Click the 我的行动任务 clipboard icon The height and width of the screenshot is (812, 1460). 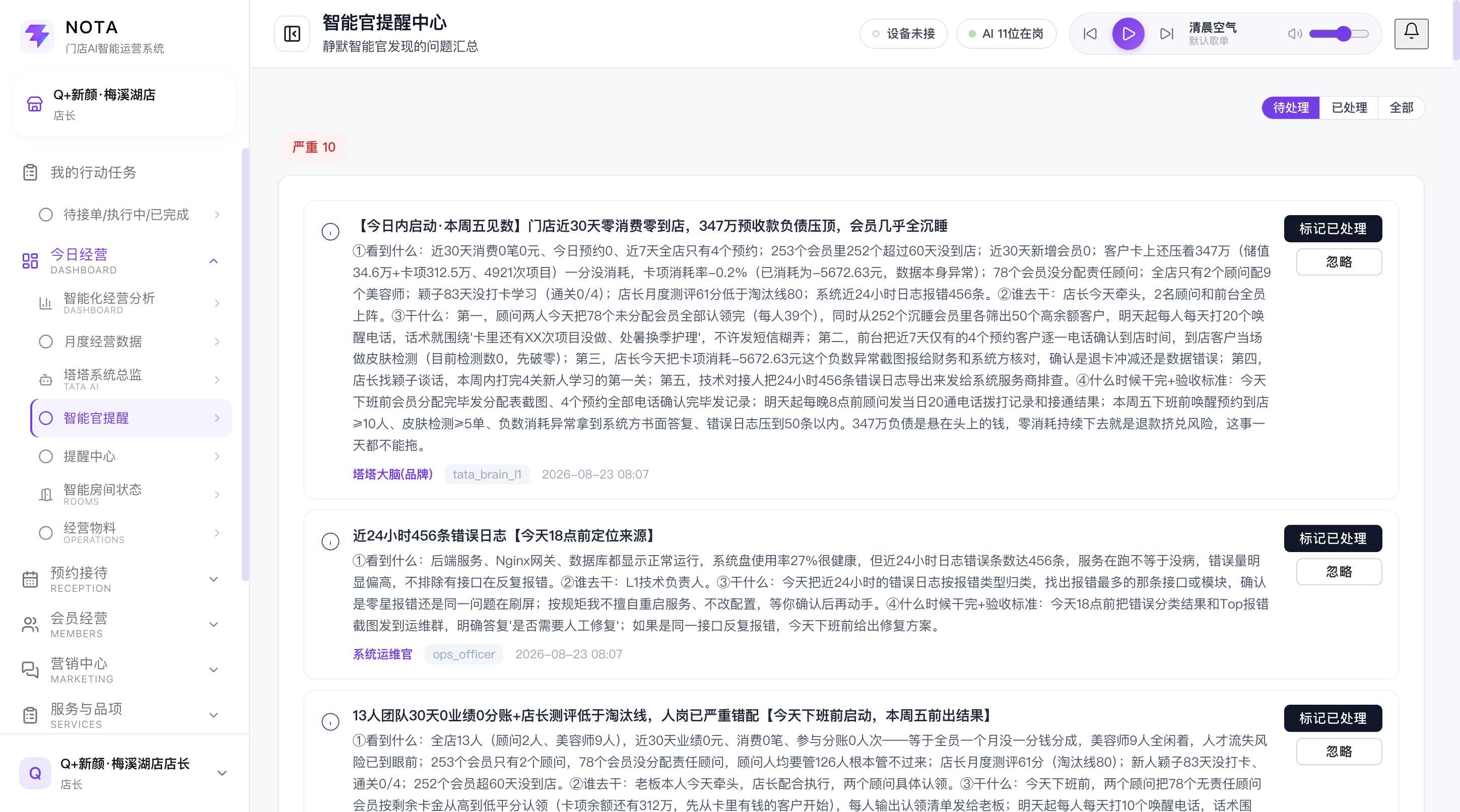30,172
